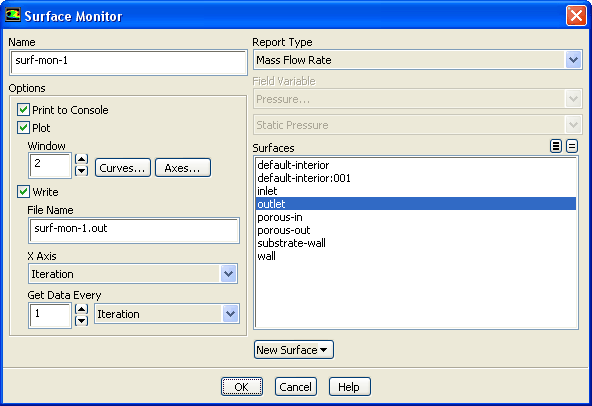Disable the Write checkbox
592x406 pixels.
click(23, 192)
